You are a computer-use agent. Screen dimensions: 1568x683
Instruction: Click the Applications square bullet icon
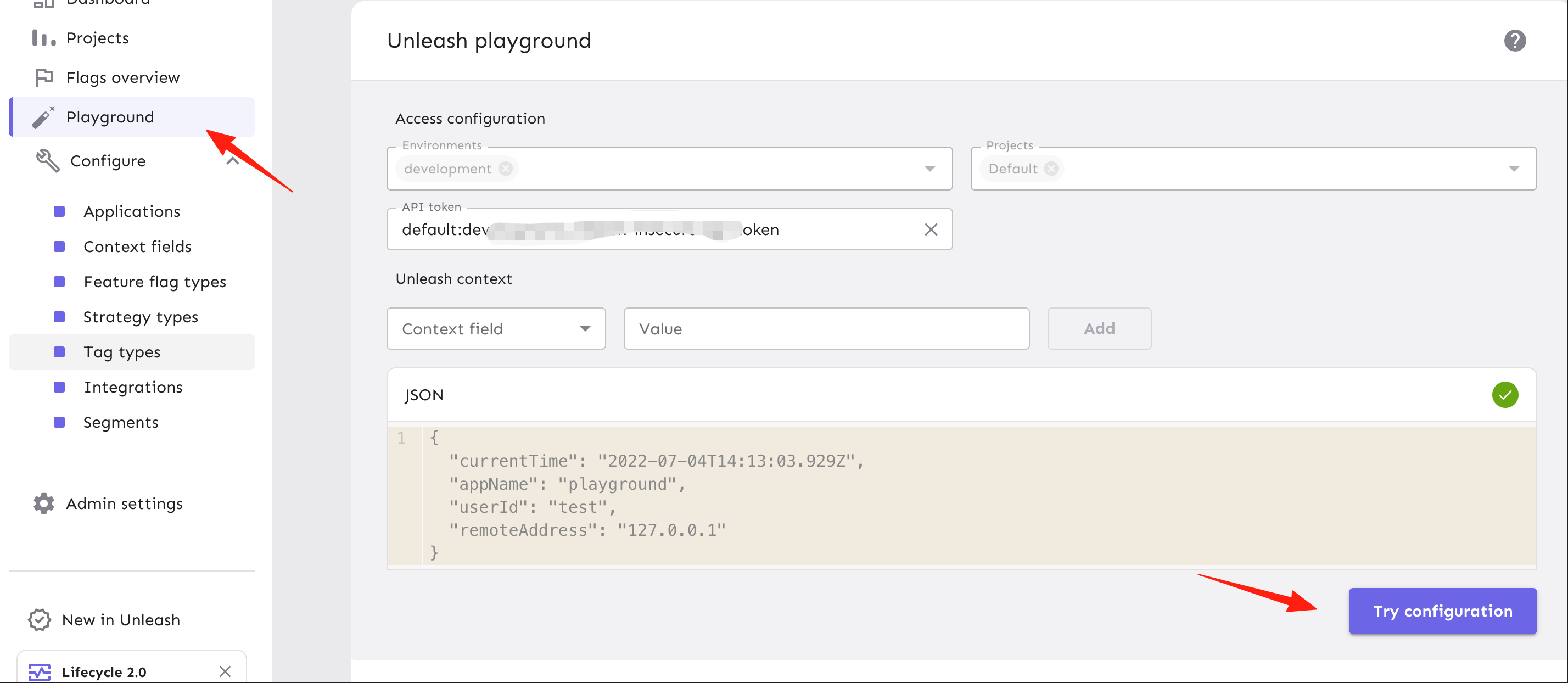pos(59,211)
